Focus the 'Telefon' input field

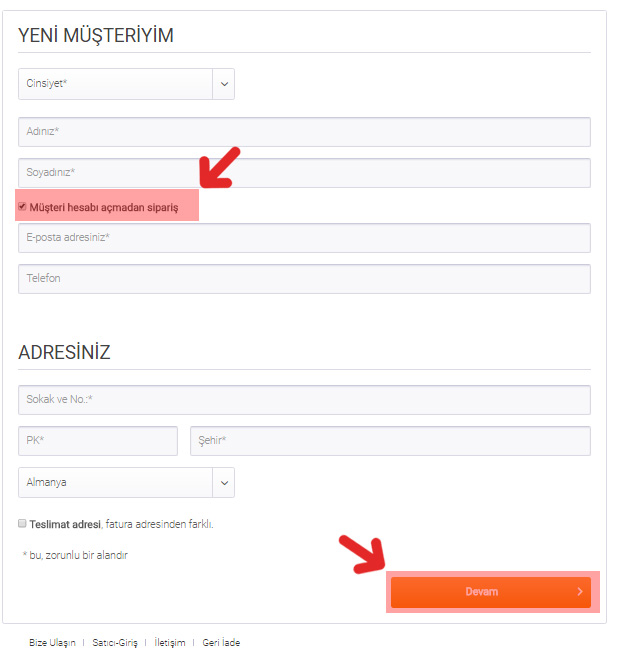(304, 278)
